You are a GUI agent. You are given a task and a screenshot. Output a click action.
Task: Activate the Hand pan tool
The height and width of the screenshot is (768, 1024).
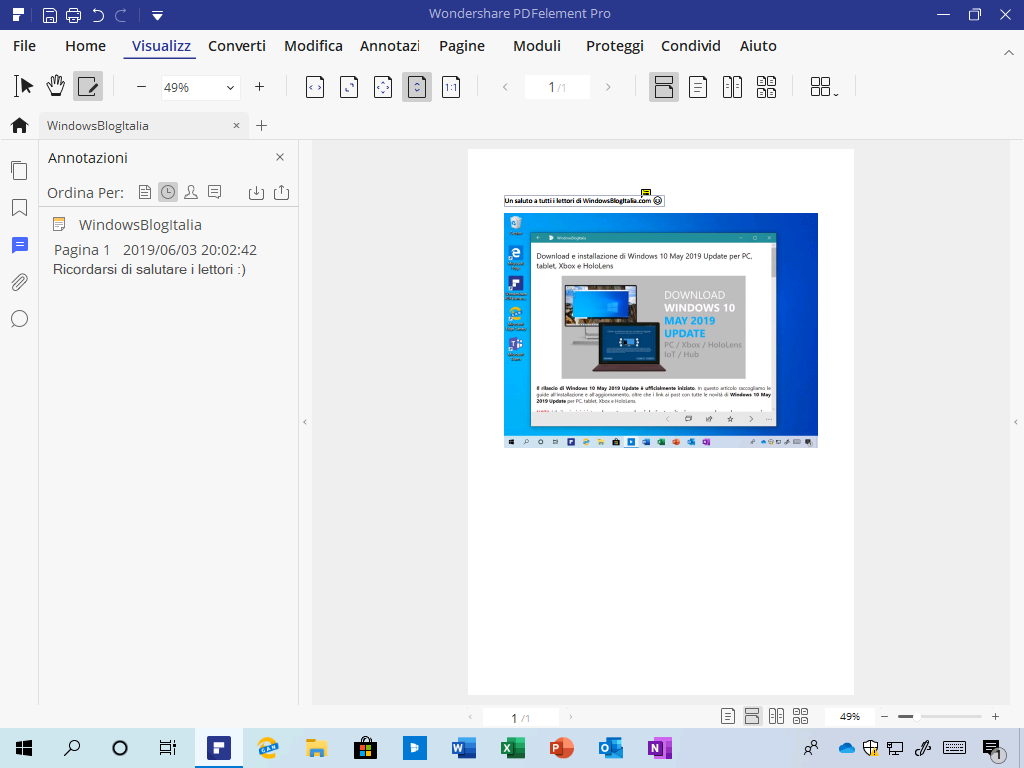56,86
